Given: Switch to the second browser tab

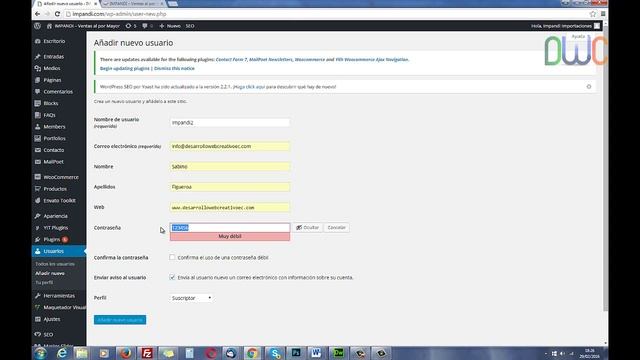Looking at the screenshot, I should tap(133, 4).
